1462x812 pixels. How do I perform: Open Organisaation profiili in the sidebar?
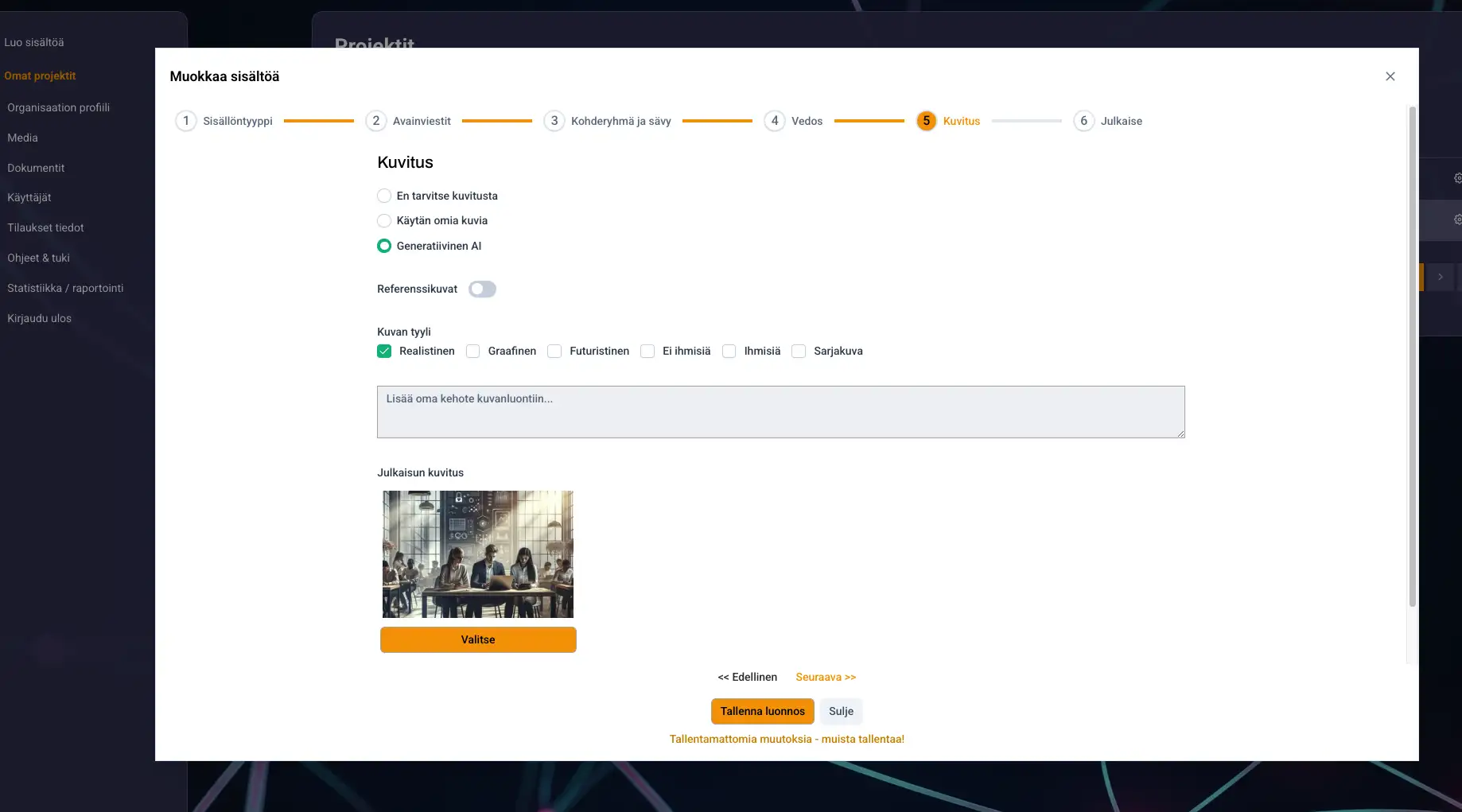59,108
